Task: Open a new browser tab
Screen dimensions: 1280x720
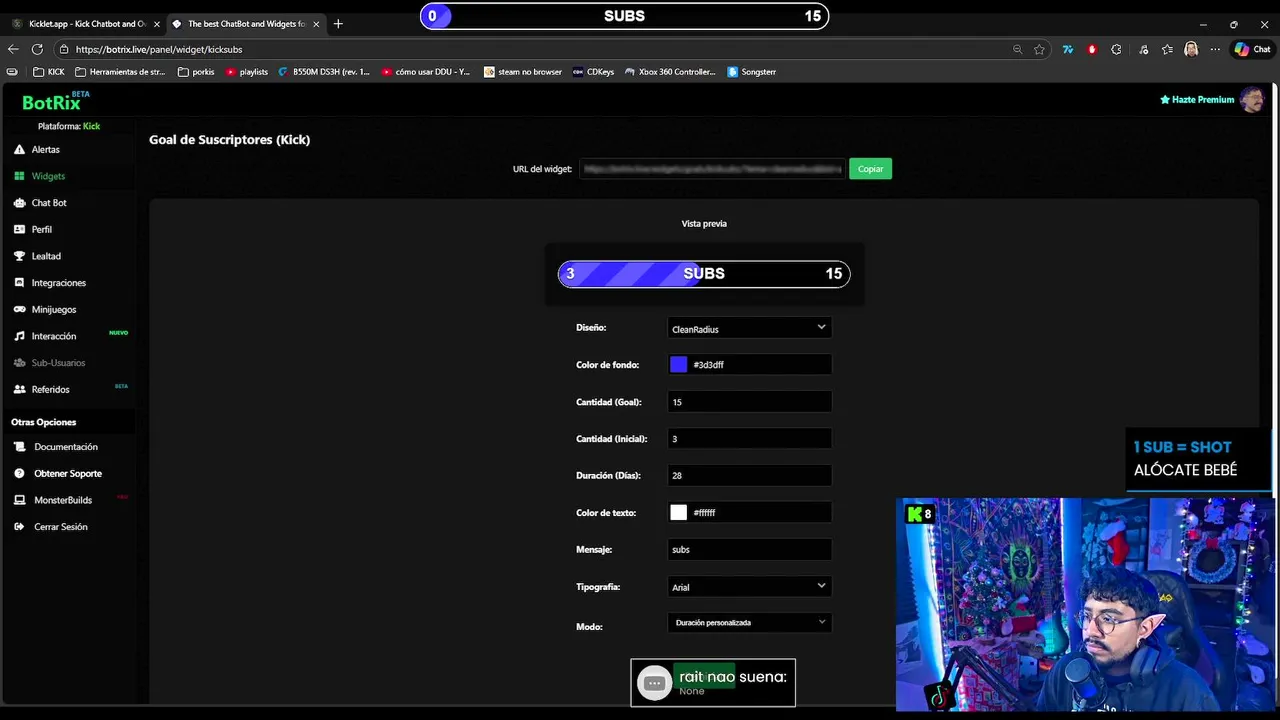Action: pos(338,24)
